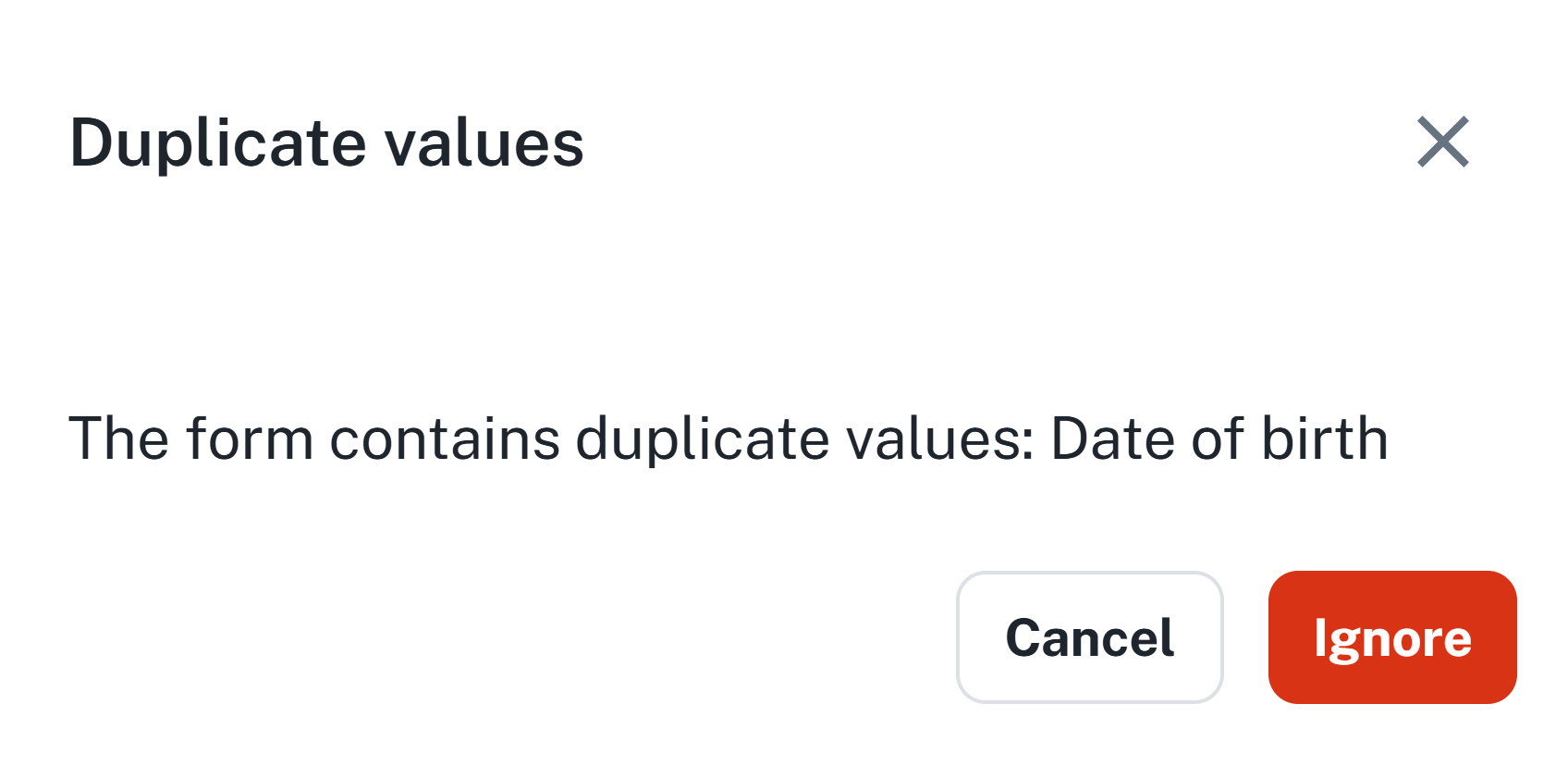Image resolution: width=1568 pixels, height=778 pixels.
Task: Dismiss the dialog using the X icon
Action: tap(1442, 142)
